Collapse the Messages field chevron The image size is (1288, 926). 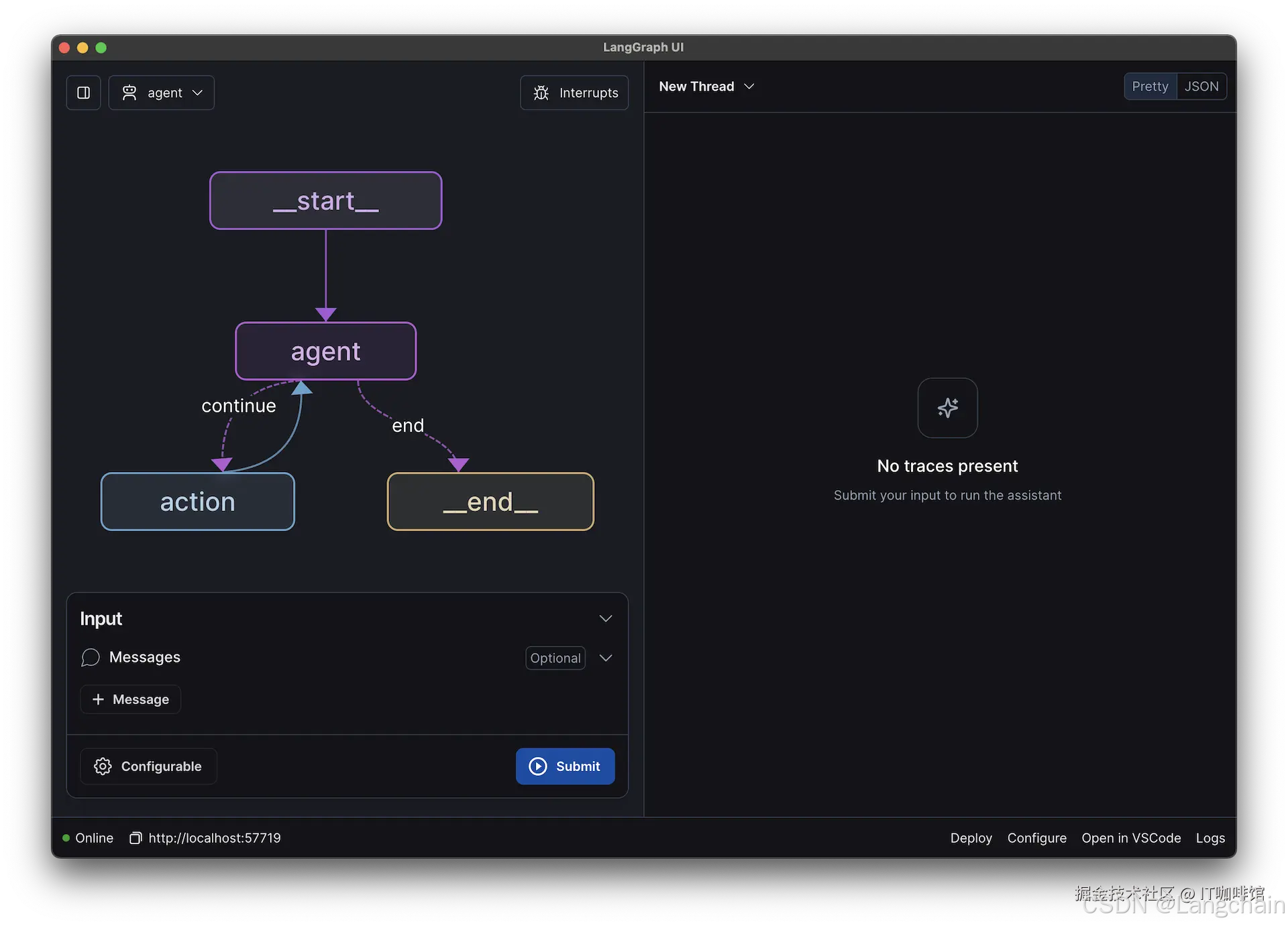click(606, 658)
